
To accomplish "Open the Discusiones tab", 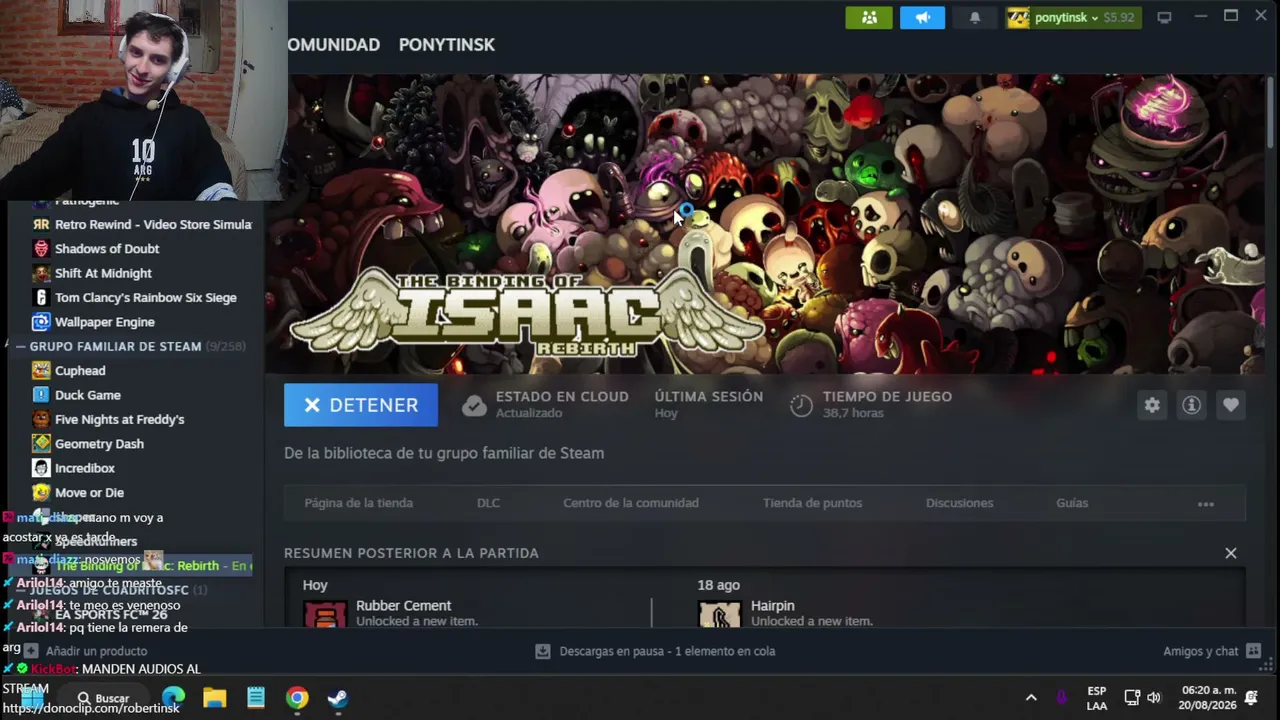I will pyautogui.click(x=959, y=503).
